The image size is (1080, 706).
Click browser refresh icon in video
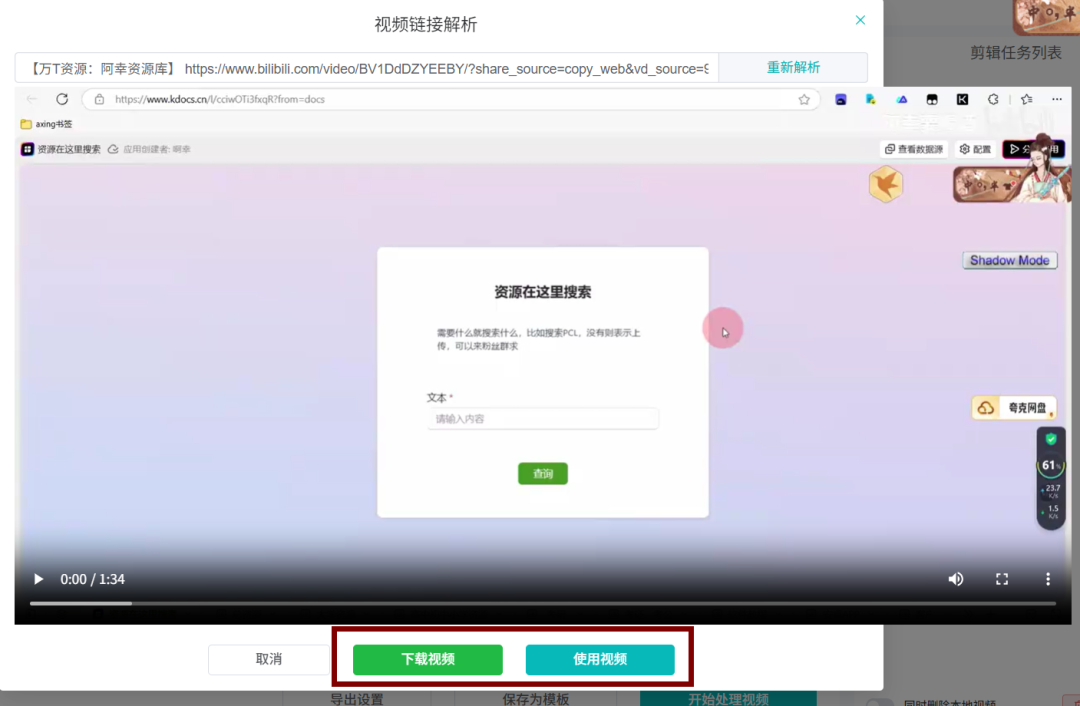click(62, 99)
